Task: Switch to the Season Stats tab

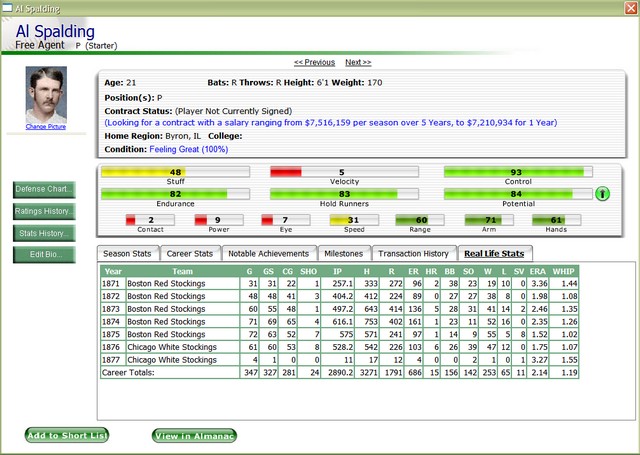Action: tap(127, 253)
